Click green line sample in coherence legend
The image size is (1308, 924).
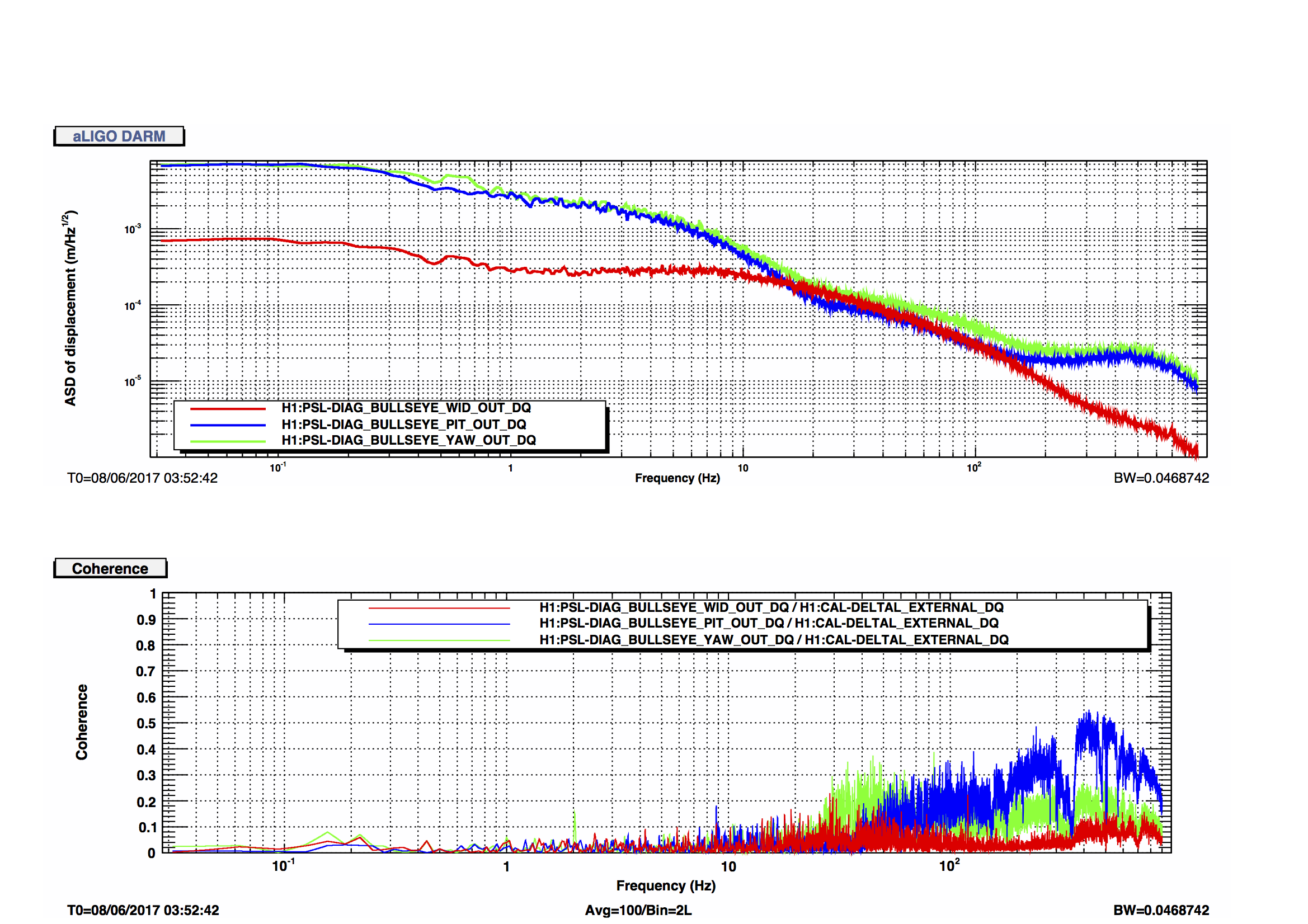(439, 640)
